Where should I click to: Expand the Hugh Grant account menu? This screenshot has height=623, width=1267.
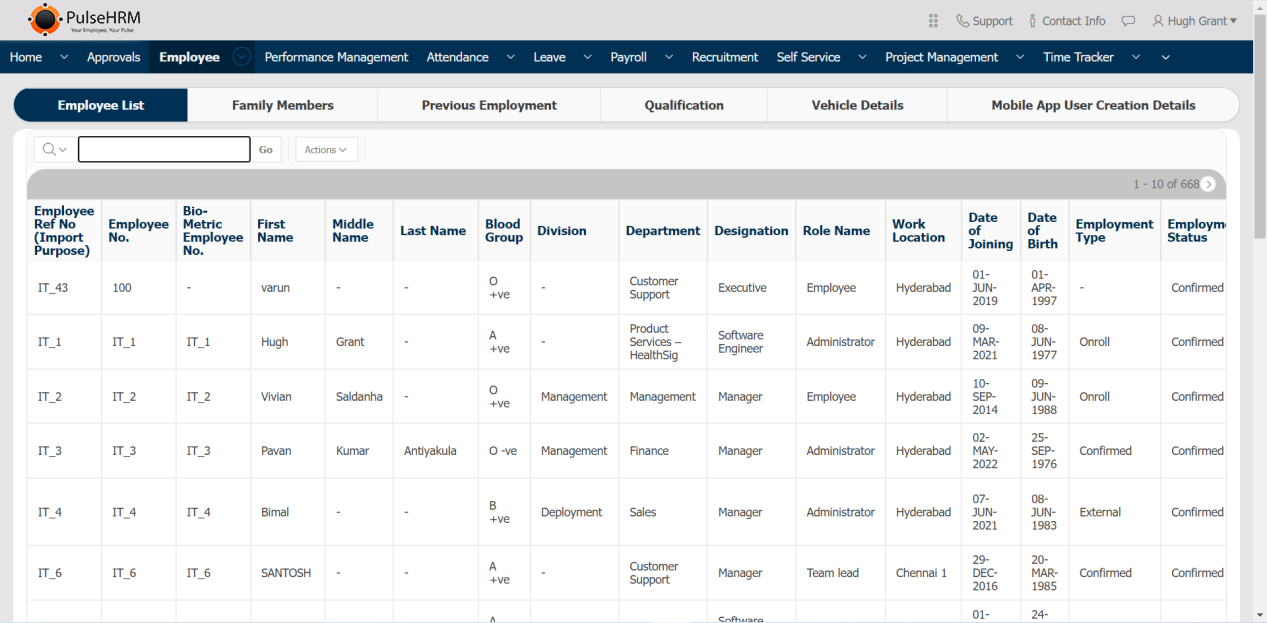click(x=1233, y=21)
